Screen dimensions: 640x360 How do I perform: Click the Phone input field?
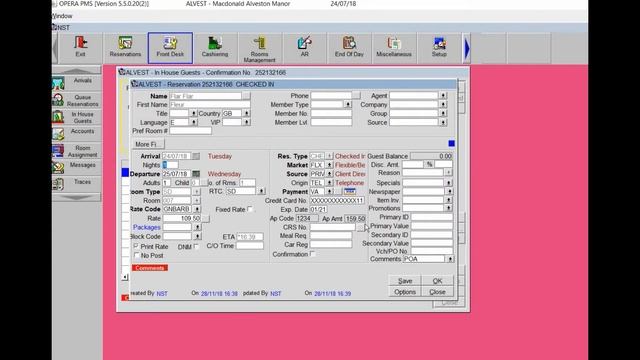(x=331, y=96)
